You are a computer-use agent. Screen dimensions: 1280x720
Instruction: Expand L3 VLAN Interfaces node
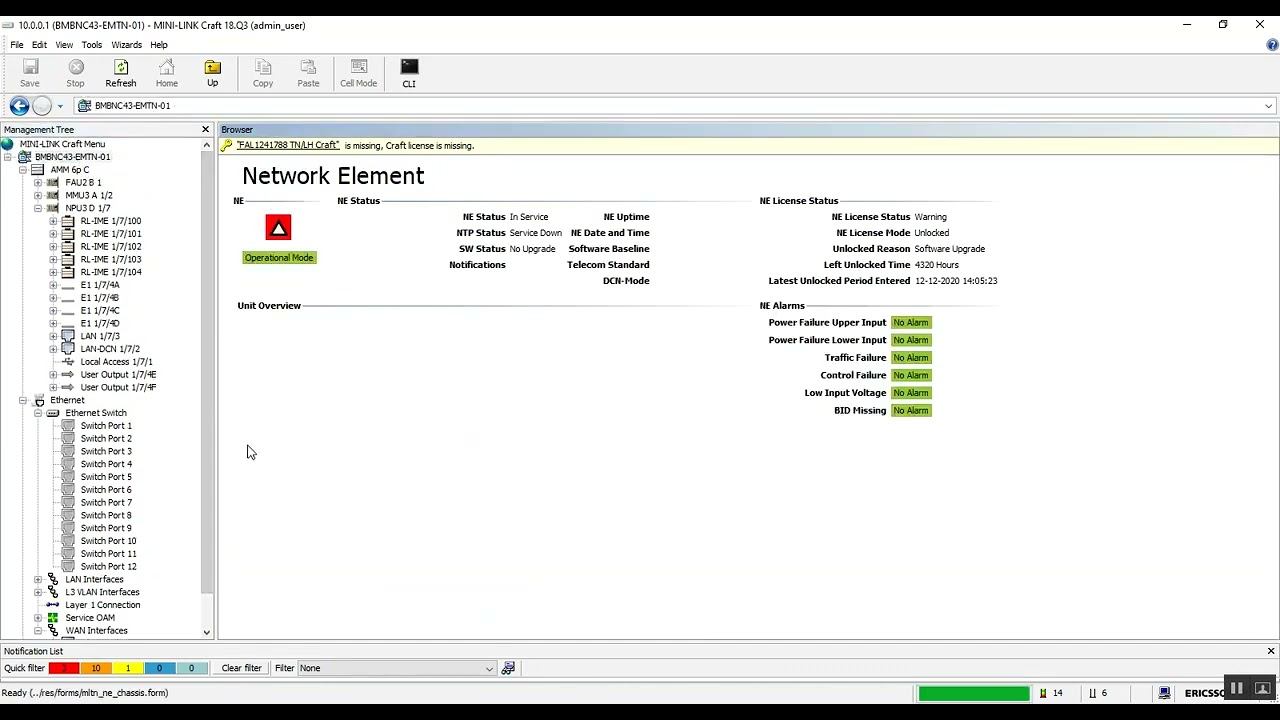38,592
